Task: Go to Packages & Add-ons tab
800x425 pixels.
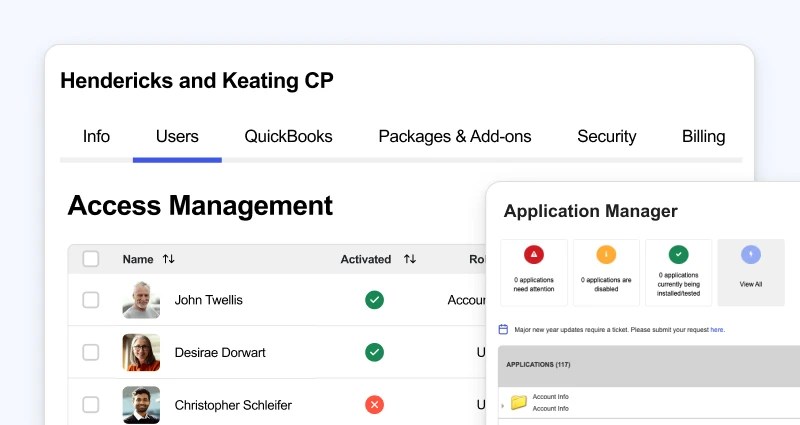Action: point(455,136)
